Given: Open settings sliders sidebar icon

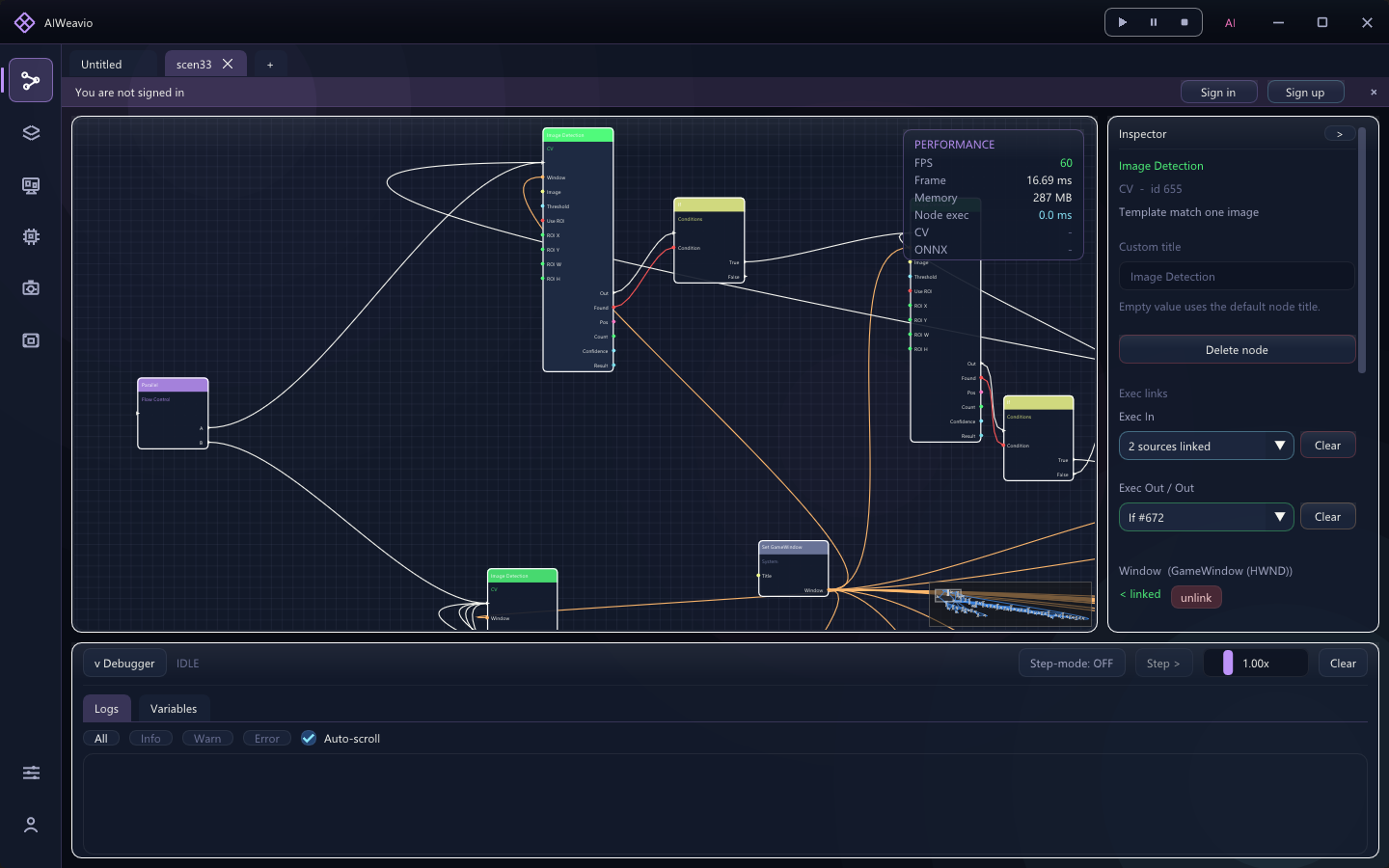Looking at the screenshot, I should coord(31,773).
